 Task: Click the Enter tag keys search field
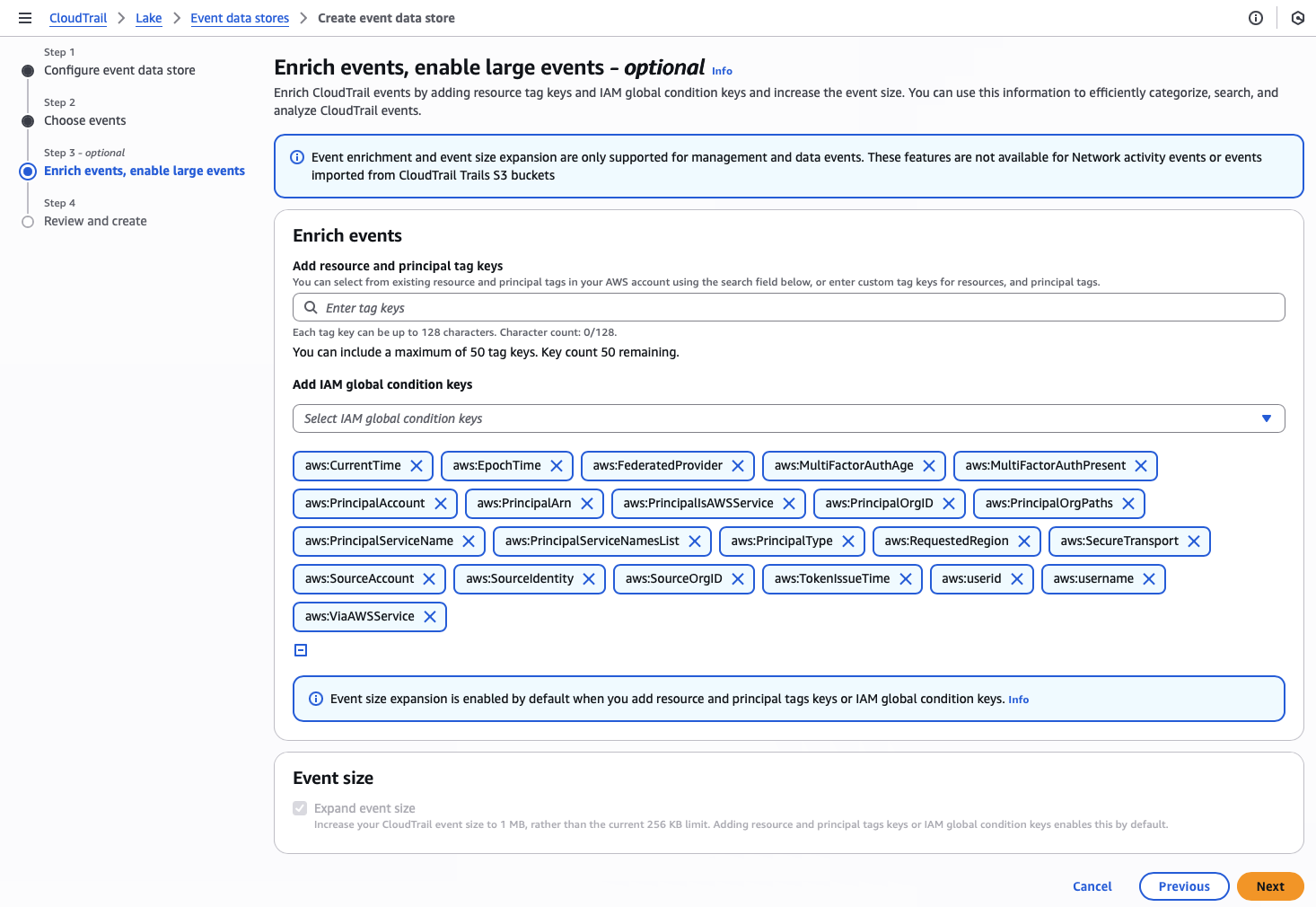788,308
